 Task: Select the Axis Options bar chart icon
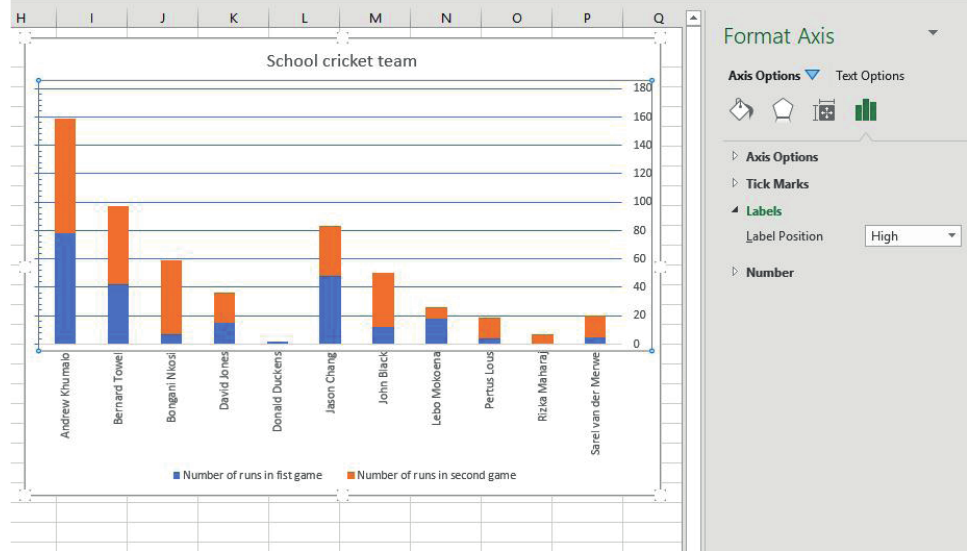coord(865,110)
